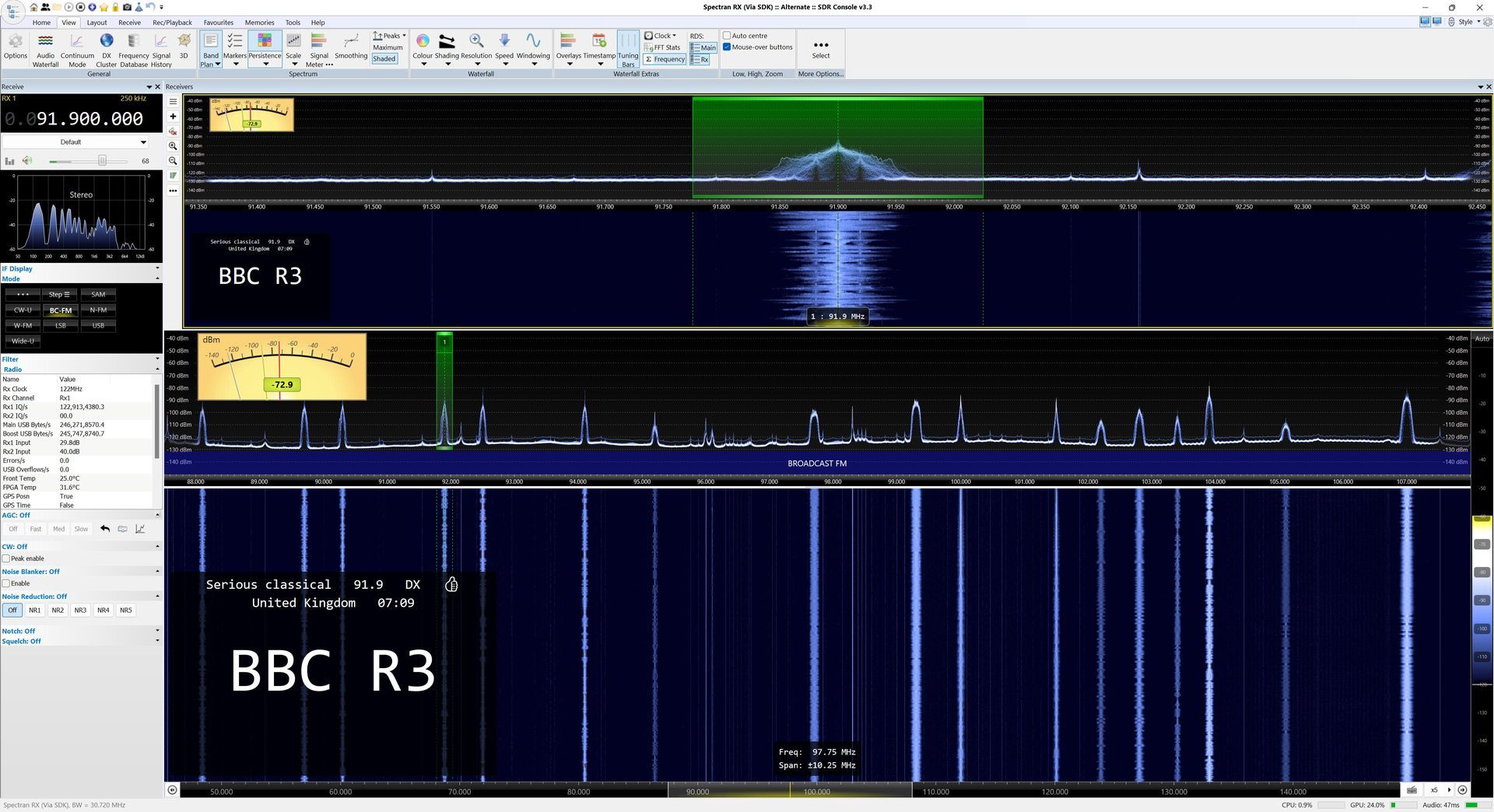This screenshot has height=812, width=1494.
Task: Click the Tuning Bars icon
Action: point(628,48)
